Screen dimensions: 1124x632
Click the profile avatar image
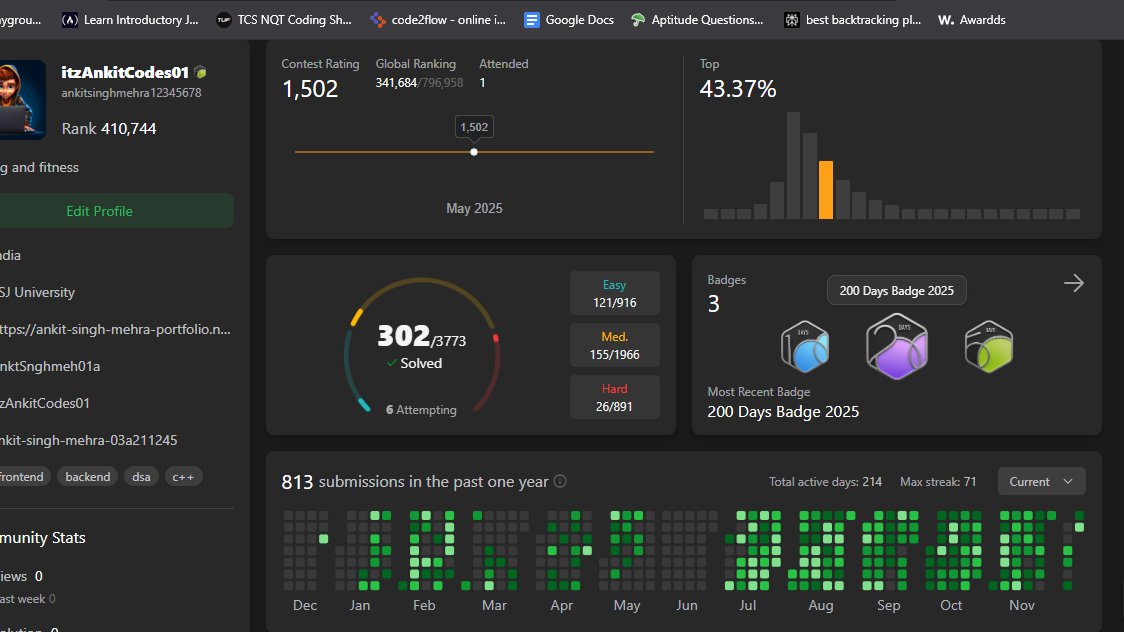pyautogui.click(x=24, y=100)
